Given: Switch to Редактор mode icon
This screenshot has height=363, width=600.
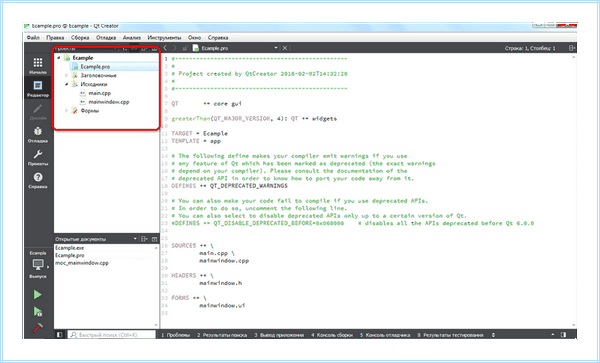Looking at the screenshot, I should pos(38,88).
